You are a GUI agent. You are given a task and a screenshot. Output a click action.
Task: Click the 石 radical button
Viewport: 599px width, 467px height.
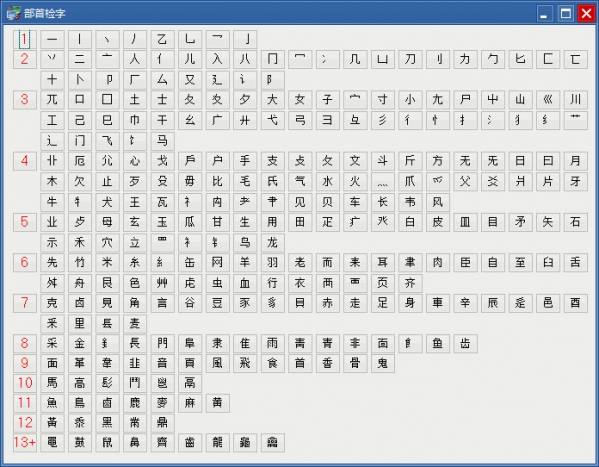pos(575,222)
